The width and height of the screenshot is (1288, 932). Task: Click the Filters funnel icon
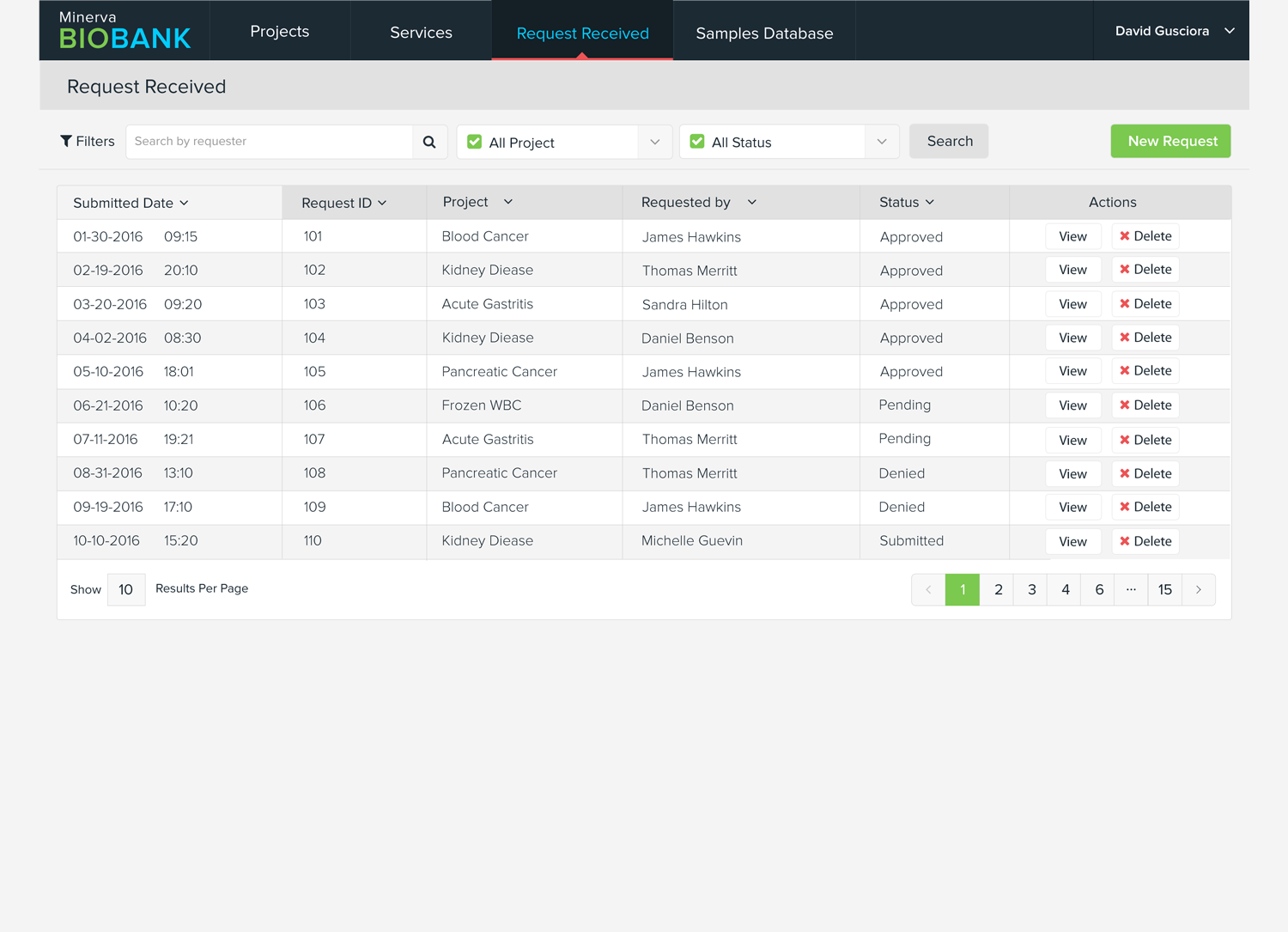[66, 141]
